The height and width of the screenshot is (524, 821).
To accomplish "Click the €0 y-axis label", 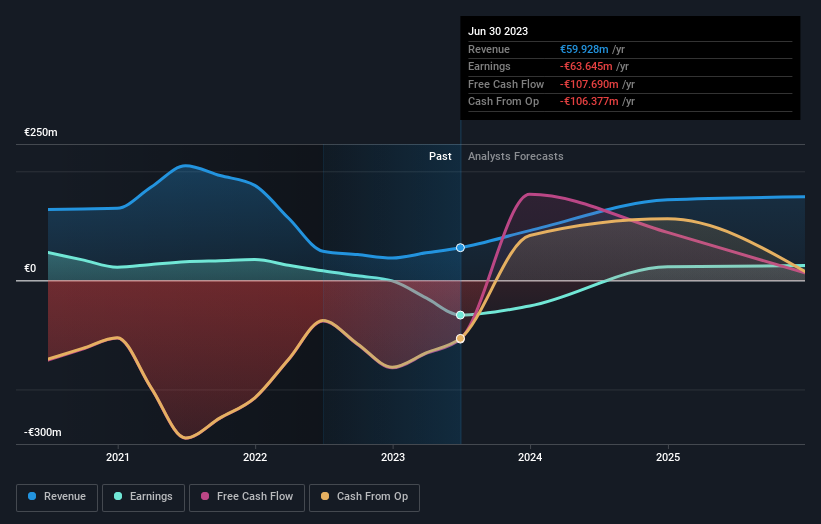I will click(x=30, y=269).
